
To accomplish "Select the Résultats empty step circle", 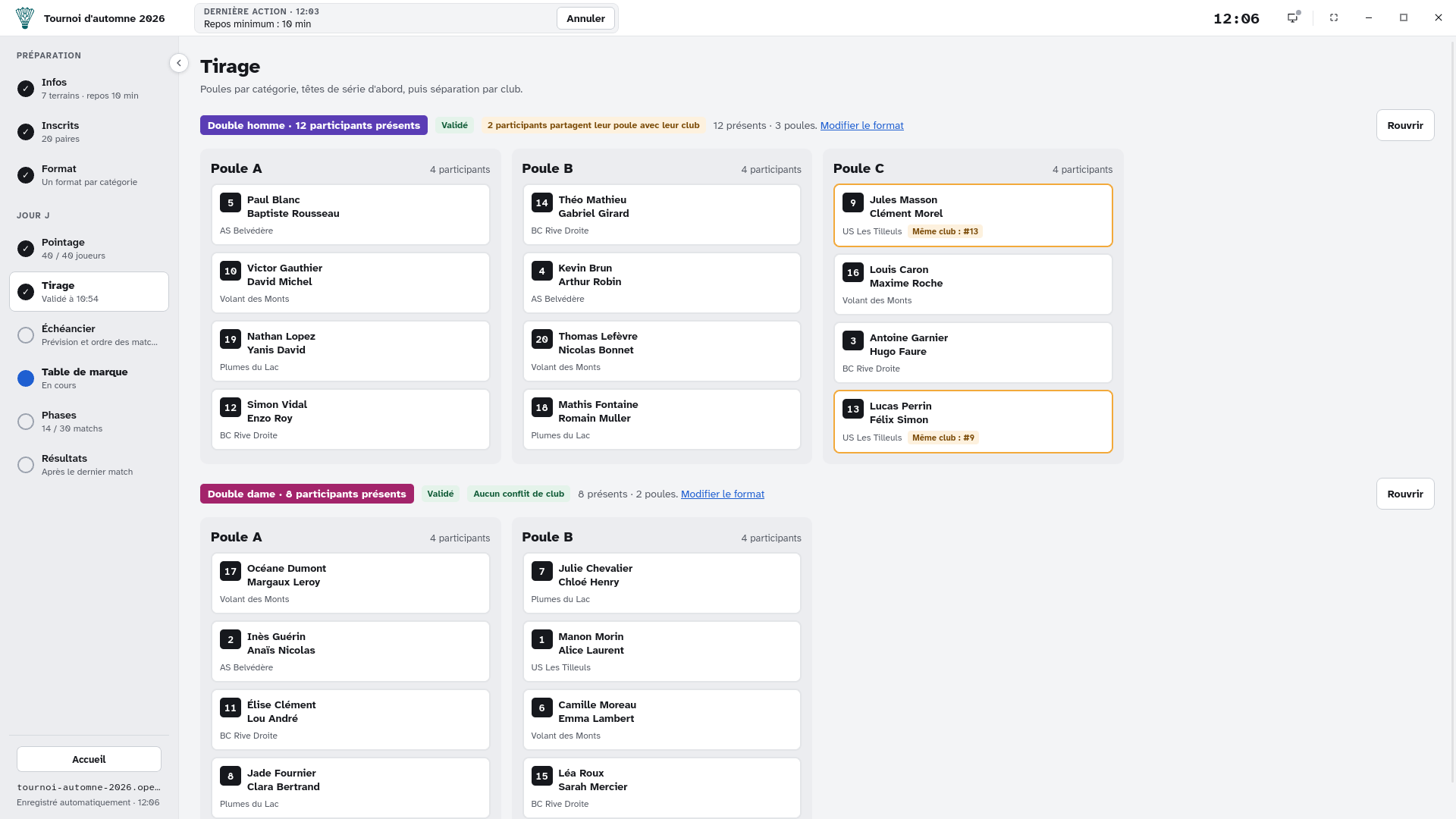I will 26,465.
